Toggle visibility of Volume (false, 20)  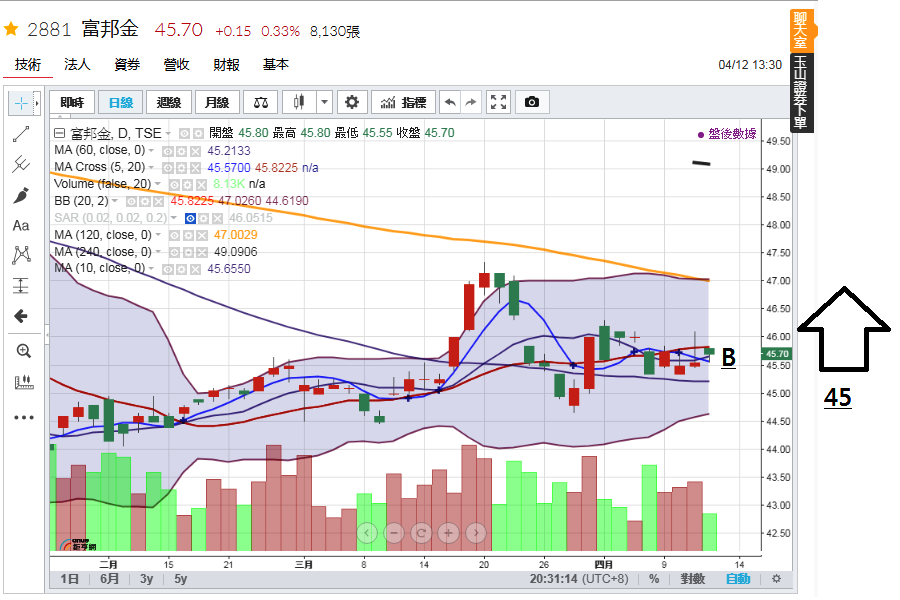pyautogui.click(x=174, y=185)
